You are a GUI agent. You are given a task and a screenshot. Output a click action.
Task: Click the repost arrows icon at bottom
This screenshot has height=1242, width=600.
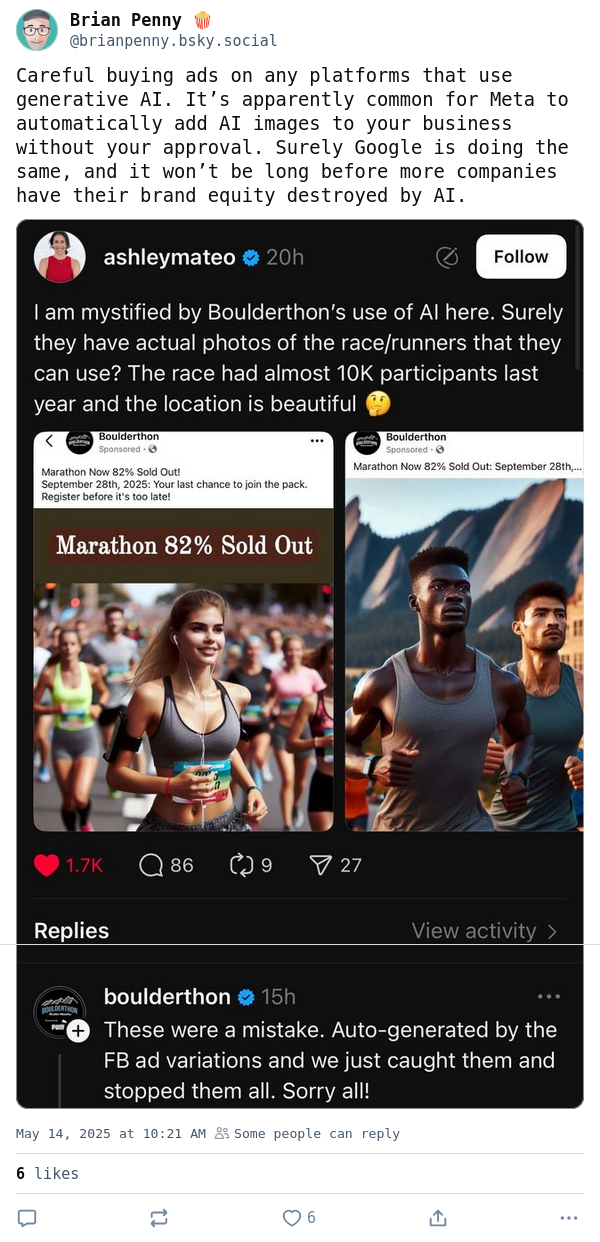pos(159,1218)
